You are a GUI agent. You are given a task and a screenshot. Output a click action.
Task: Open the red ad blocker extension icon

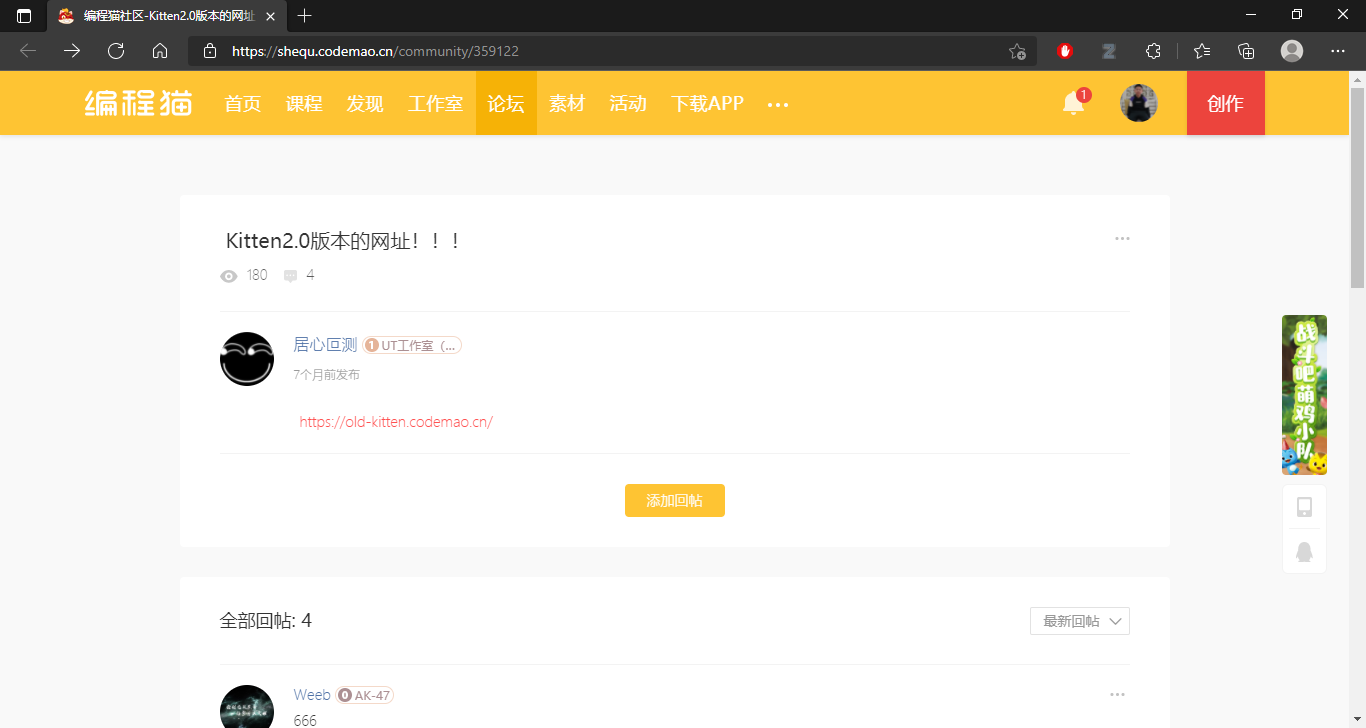1065,51
